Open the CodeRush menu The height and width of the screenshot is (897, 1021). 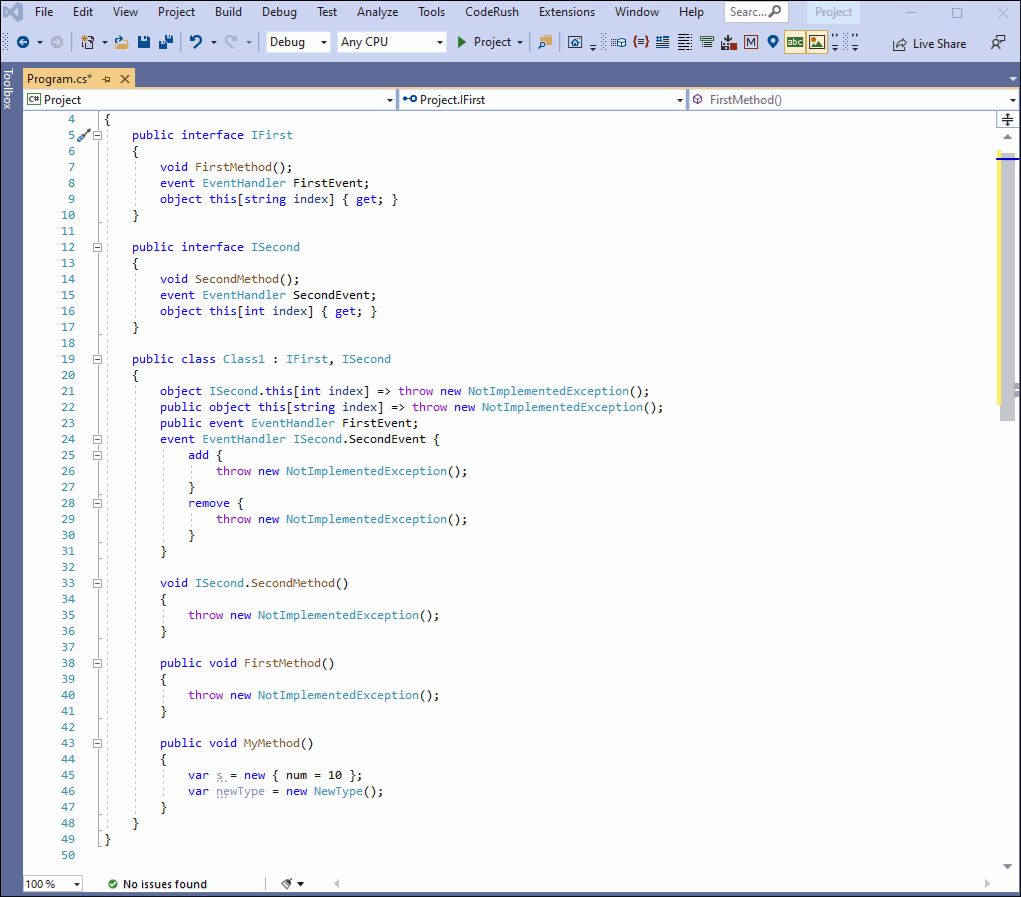[x=491, y=12]
